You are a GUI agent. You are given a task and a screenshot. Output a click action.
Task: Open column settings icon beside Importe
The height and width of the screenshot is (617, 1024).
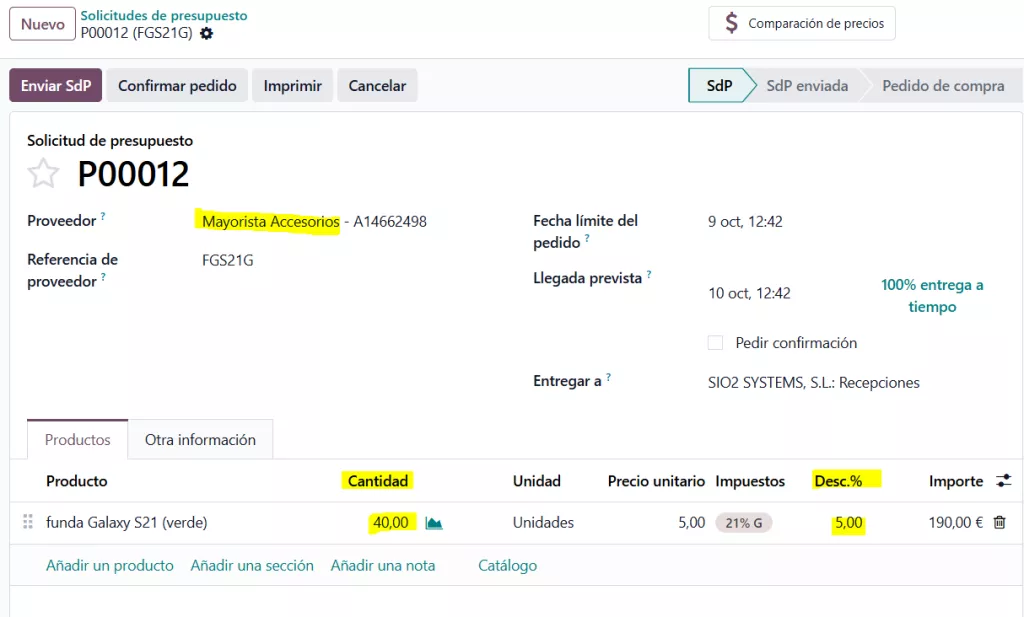click(x=1003, y=481)
